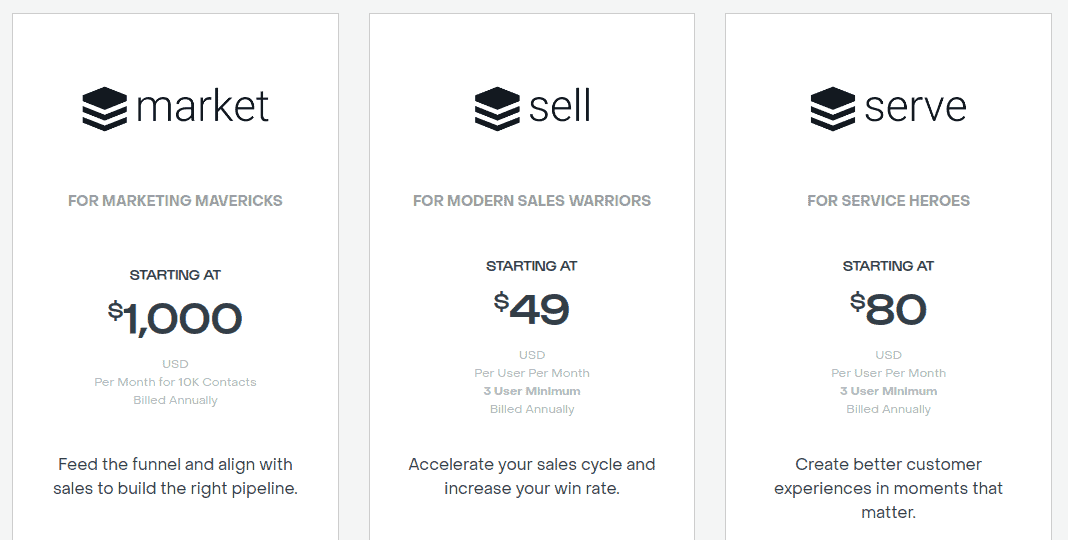Select the "sell" product name text
This screenshot has height=540, width=1068.
pos(559,107)
